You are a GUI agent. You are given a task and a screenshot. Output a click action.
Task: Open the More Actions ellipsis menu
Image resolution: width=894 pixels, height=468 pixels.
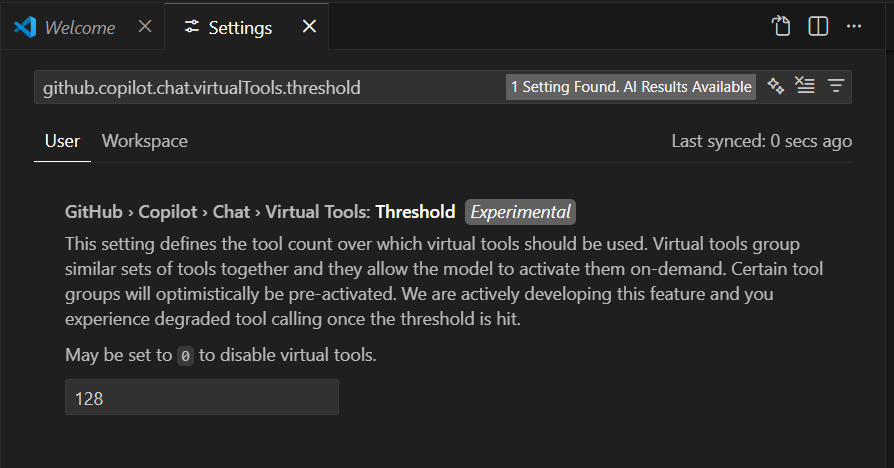(853, 27)
